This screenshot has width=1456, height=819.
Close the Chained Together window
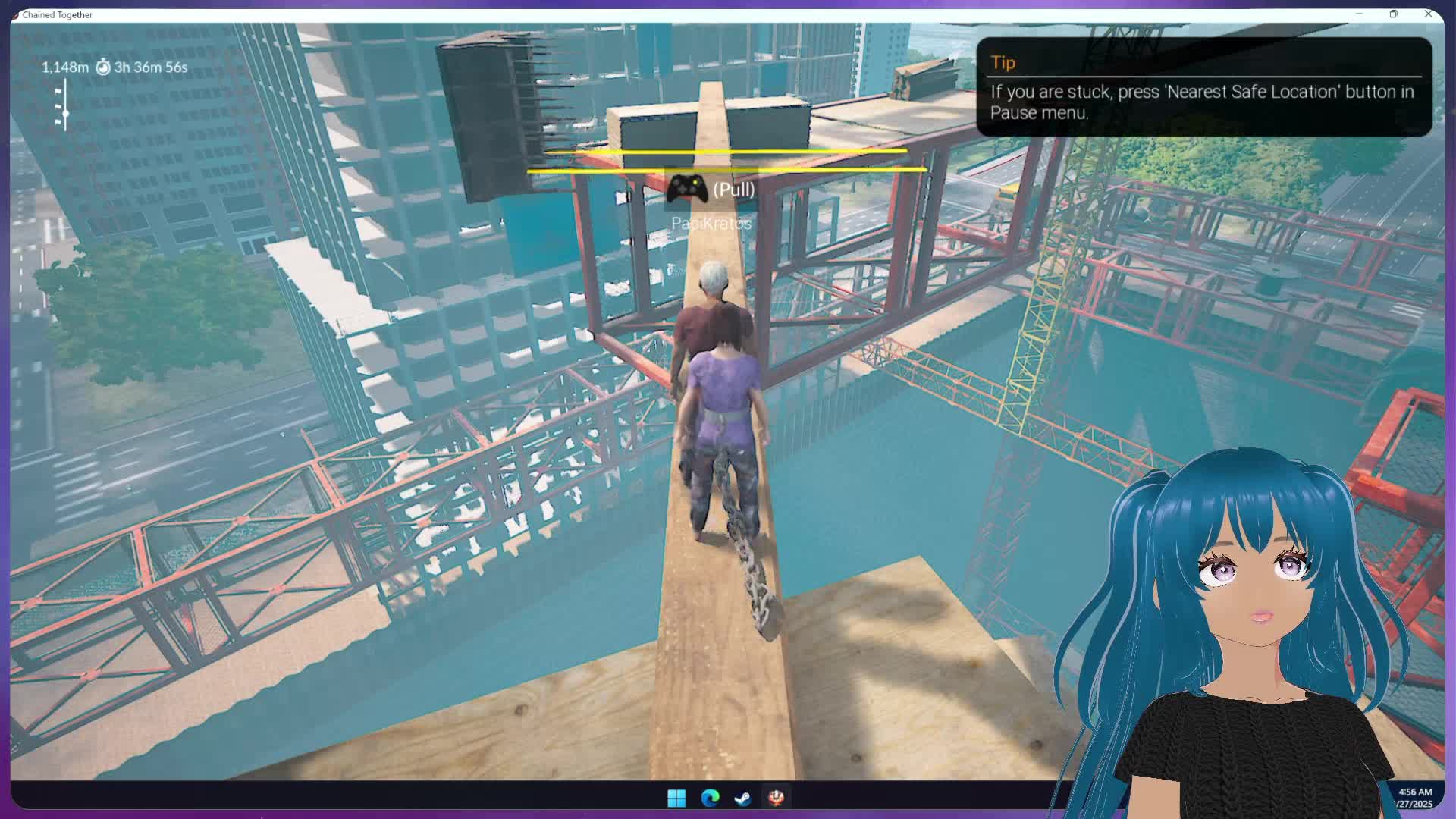pos(1428,14)
